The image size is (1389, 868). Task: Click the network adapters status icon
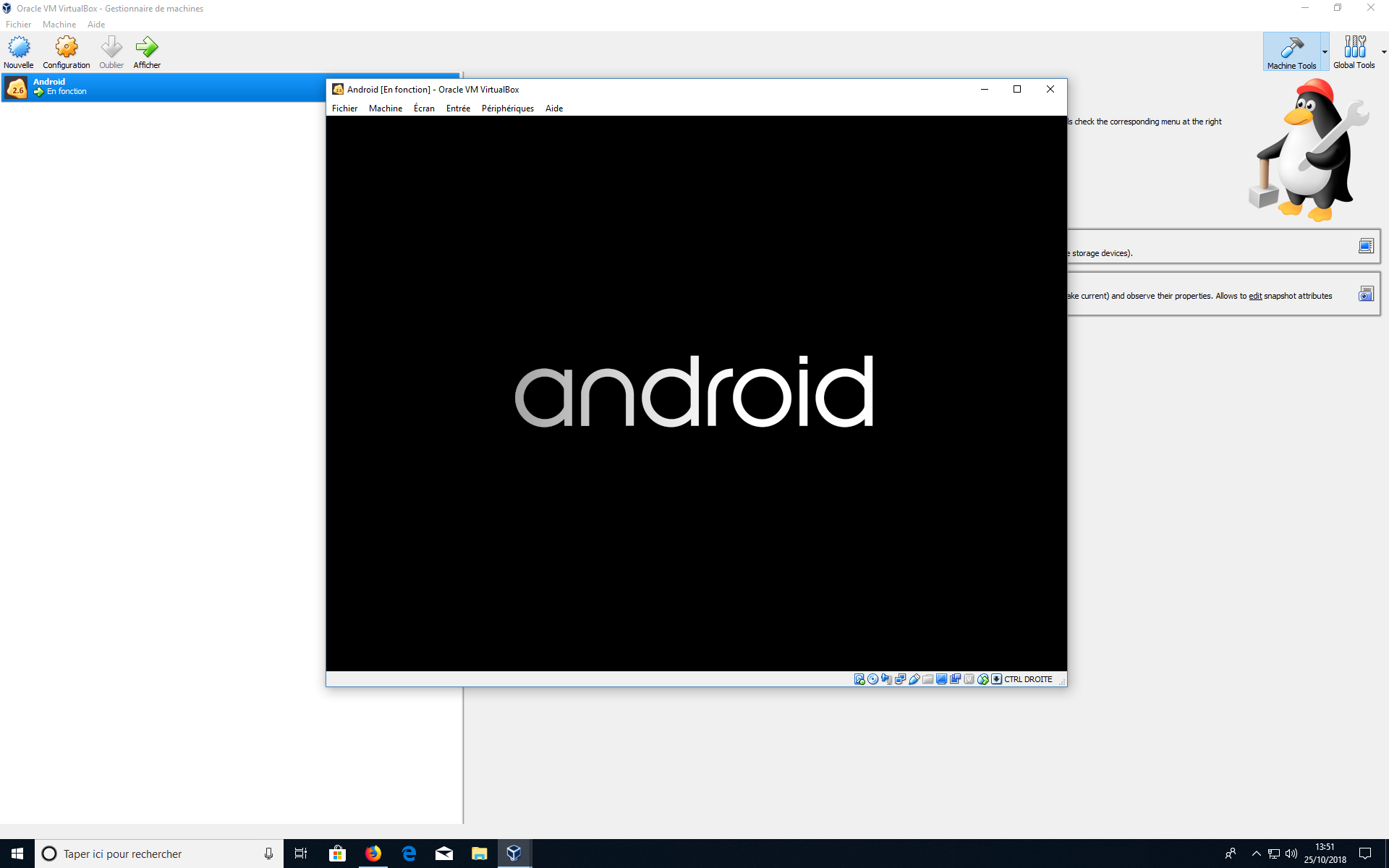click(x=901, y=679)
